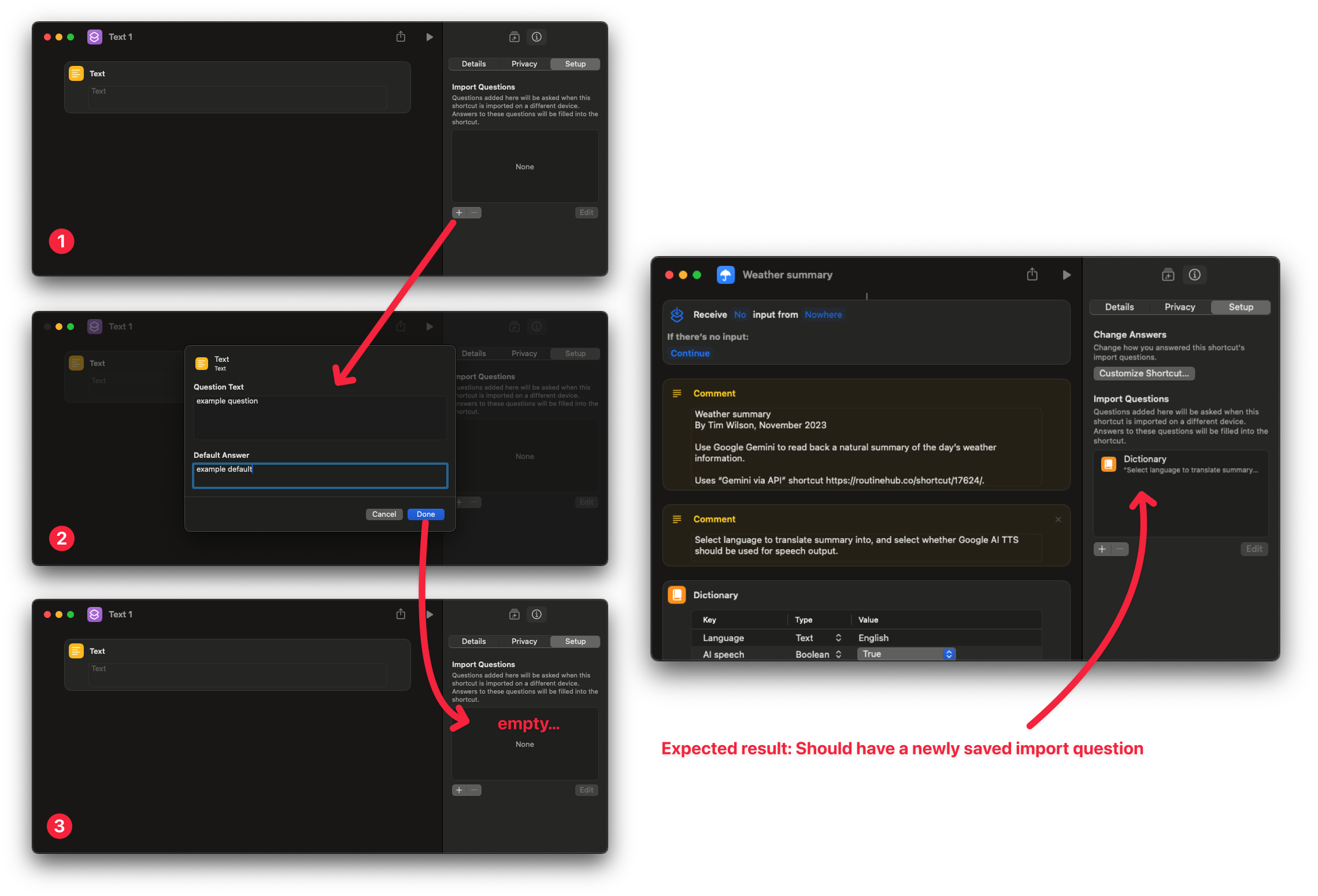Viewport: 1318px width, 896px height.
Task: Click Cancel in question dialog
Action: pyautogui.click(x=384, y=514)
